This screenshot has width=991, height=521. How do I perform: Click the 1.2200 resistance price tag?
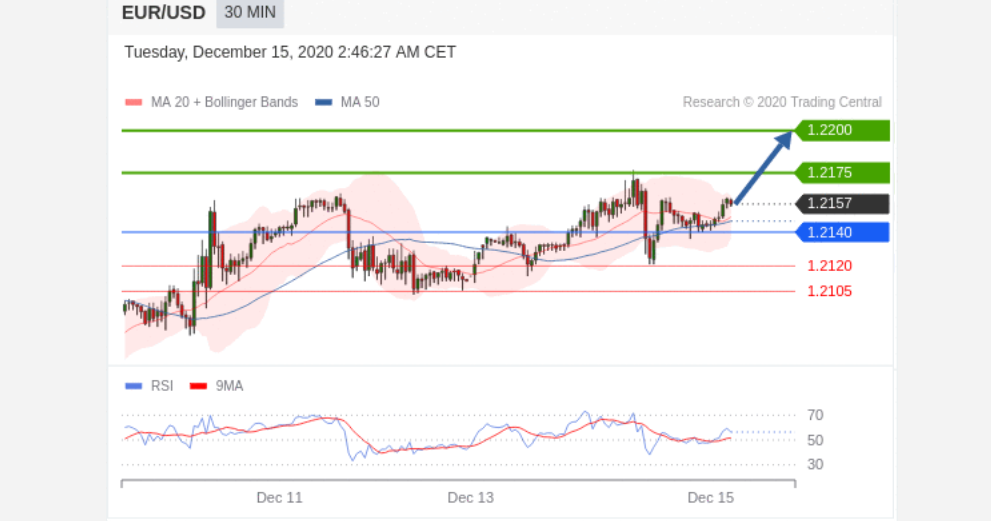(842, 130)
